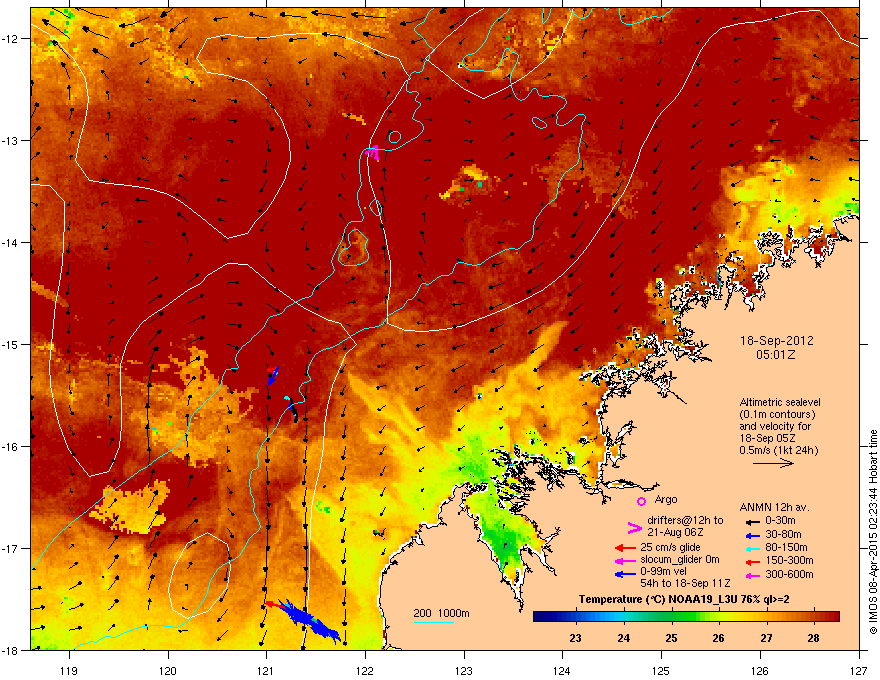Click the 30-80m depth label
Image resolution: width=880 pixels, height=680 pixels.
coord(783,535)
